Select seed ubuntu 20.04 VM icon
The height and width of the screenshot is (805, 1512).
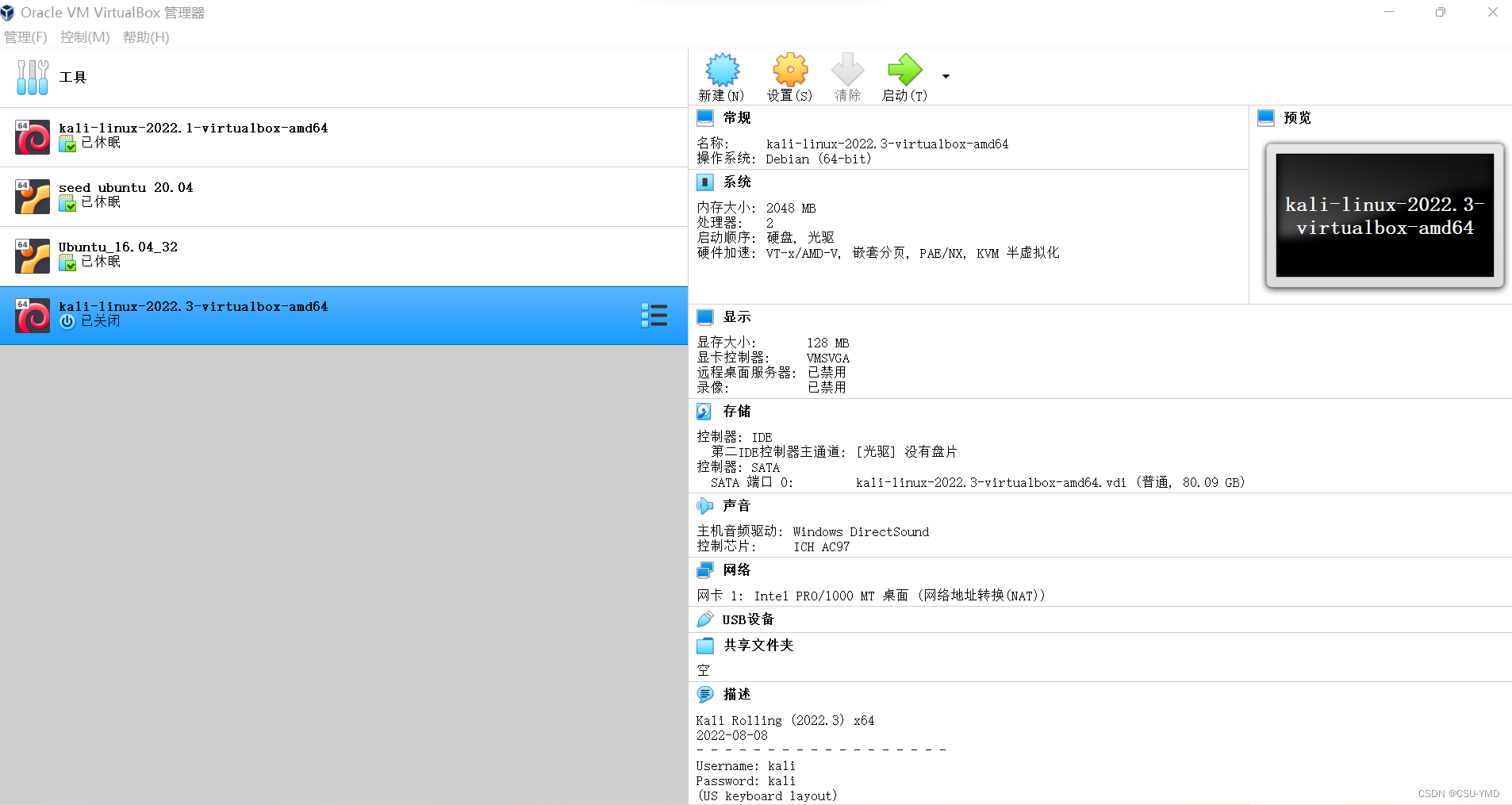coord(33,197)
